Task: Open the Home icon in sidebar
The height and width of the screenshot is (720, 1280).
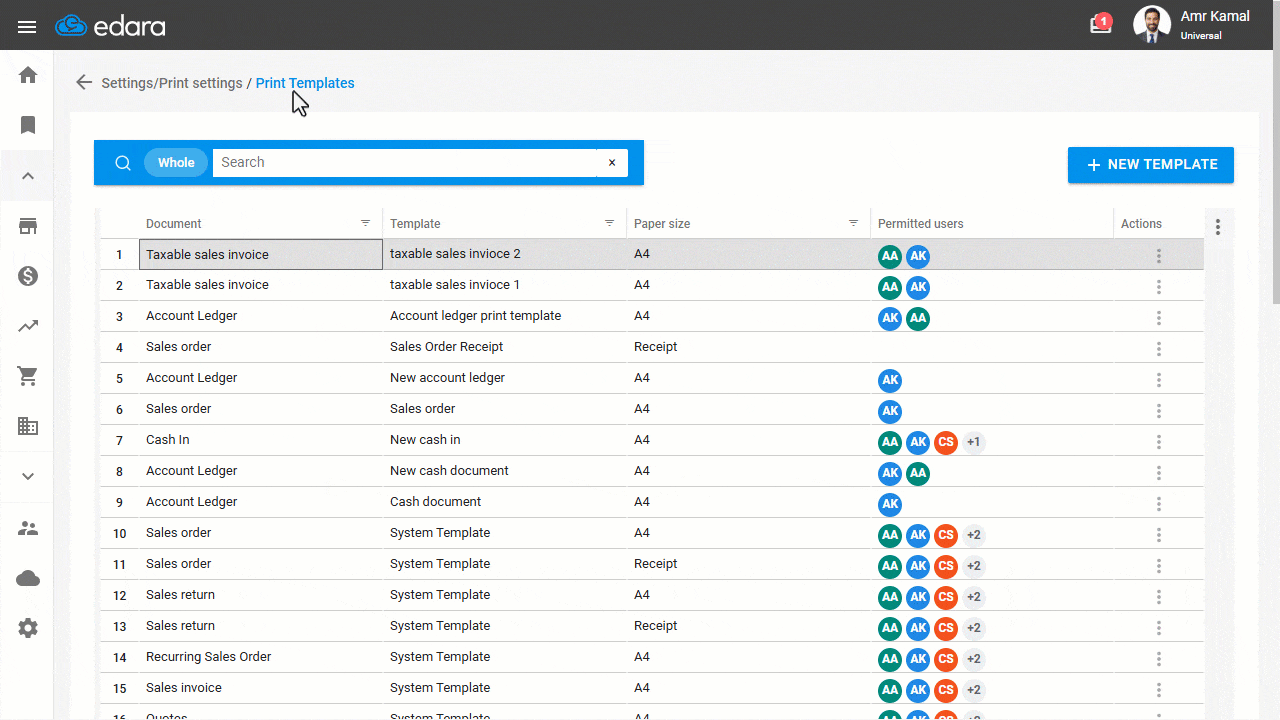Action: [x=28, y=75]
